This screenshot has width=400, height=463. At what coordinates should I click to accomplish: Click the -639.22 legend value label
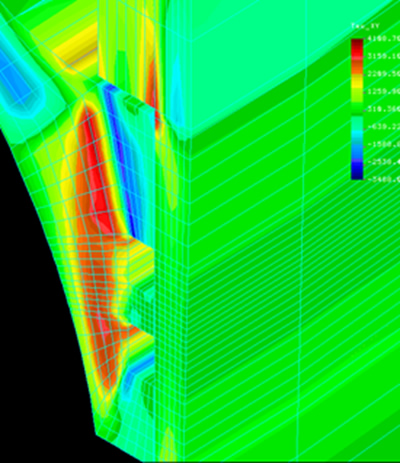tap(382, 127)
